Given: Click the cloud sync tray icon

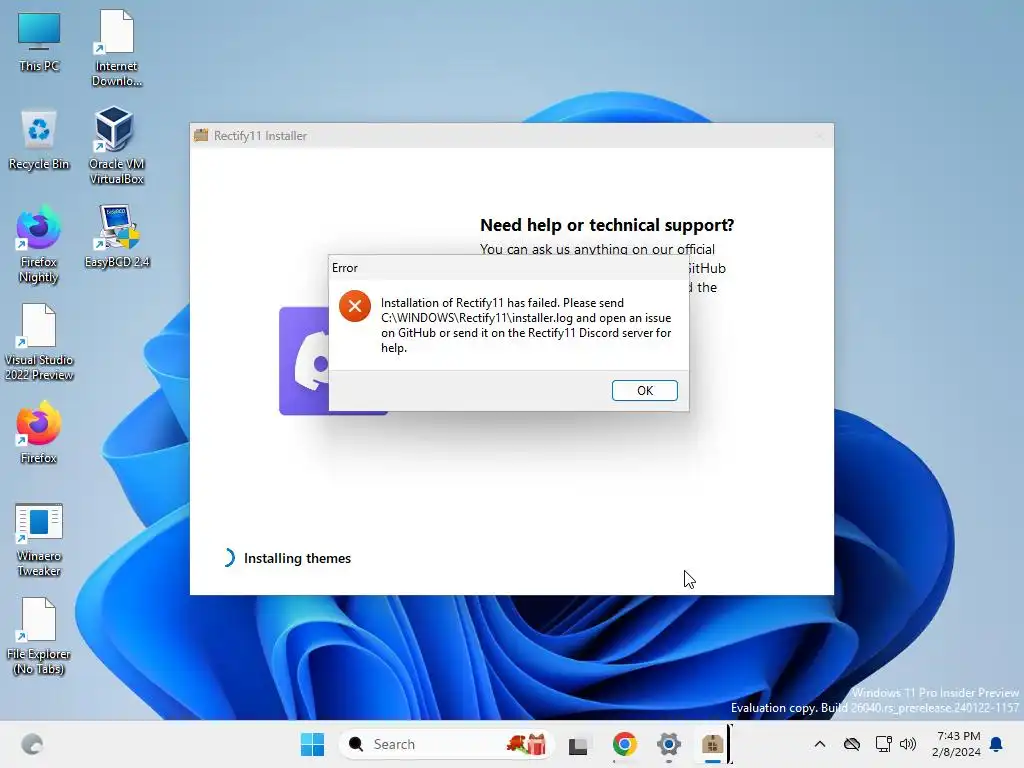Looking at the screenshot, I should [852, 744].
